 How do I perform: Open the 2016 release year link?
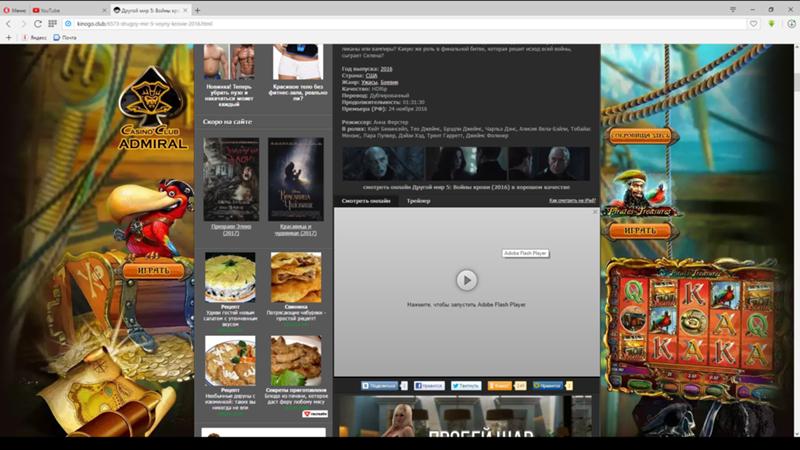(x=386, y=69)
